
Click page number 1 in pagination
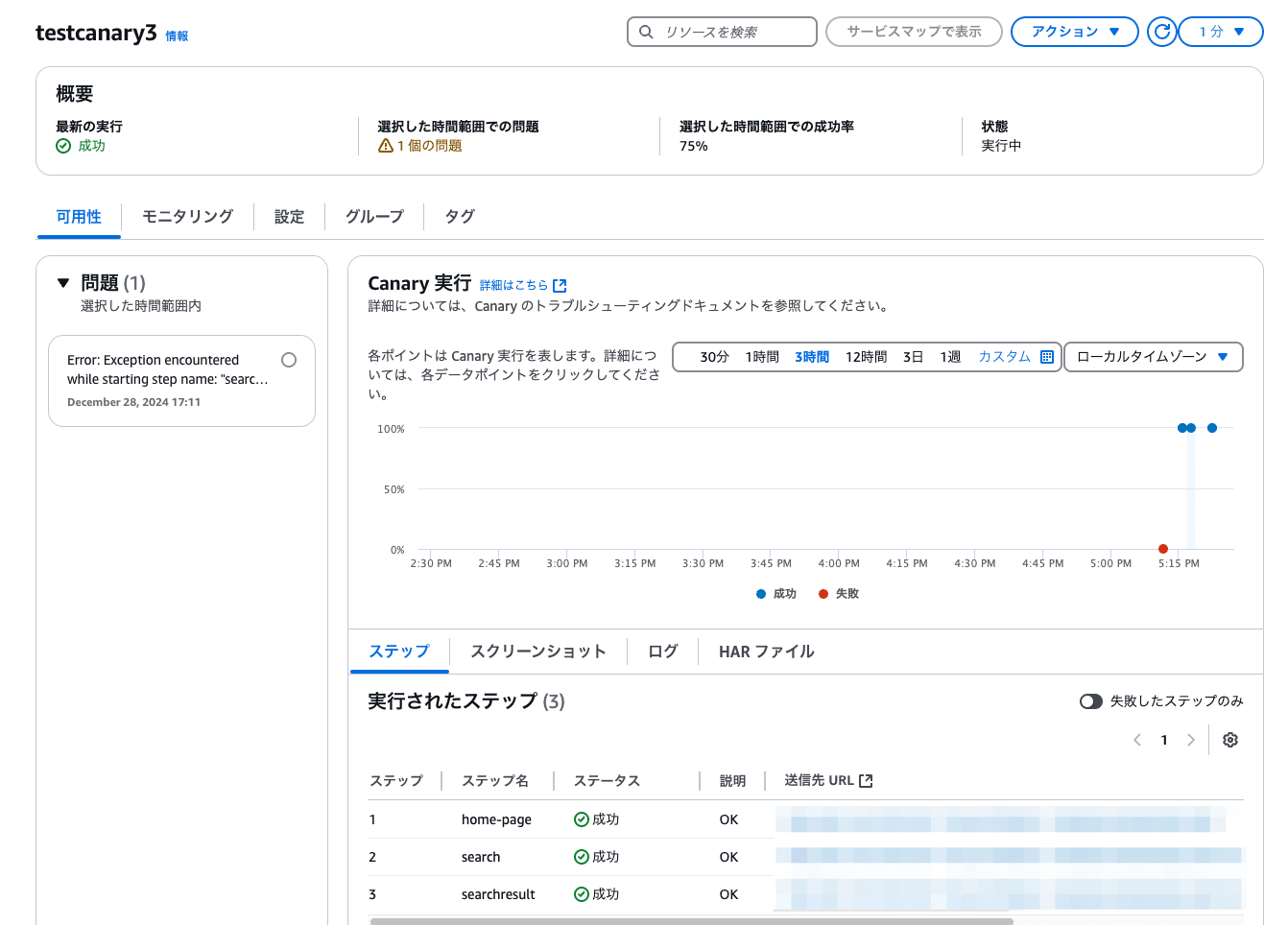pos(1164,740)
